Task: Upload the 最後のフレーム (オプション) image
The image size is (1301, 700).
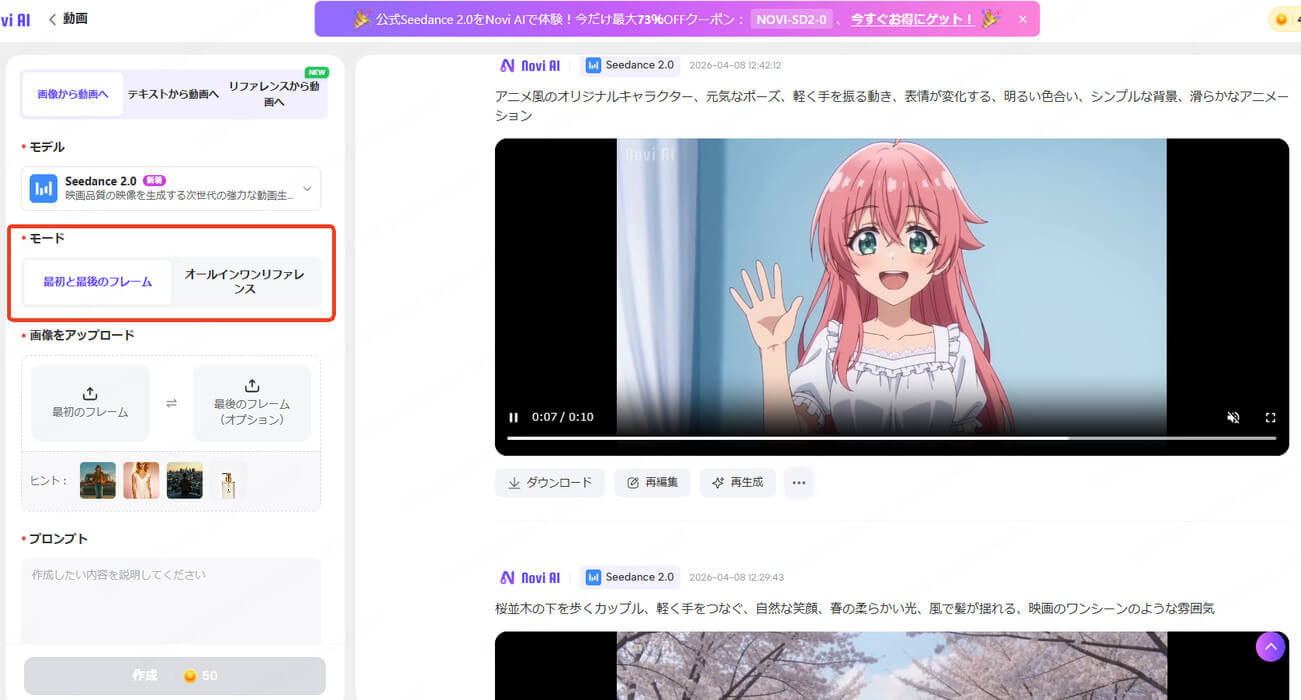Action: coord(252,403)
